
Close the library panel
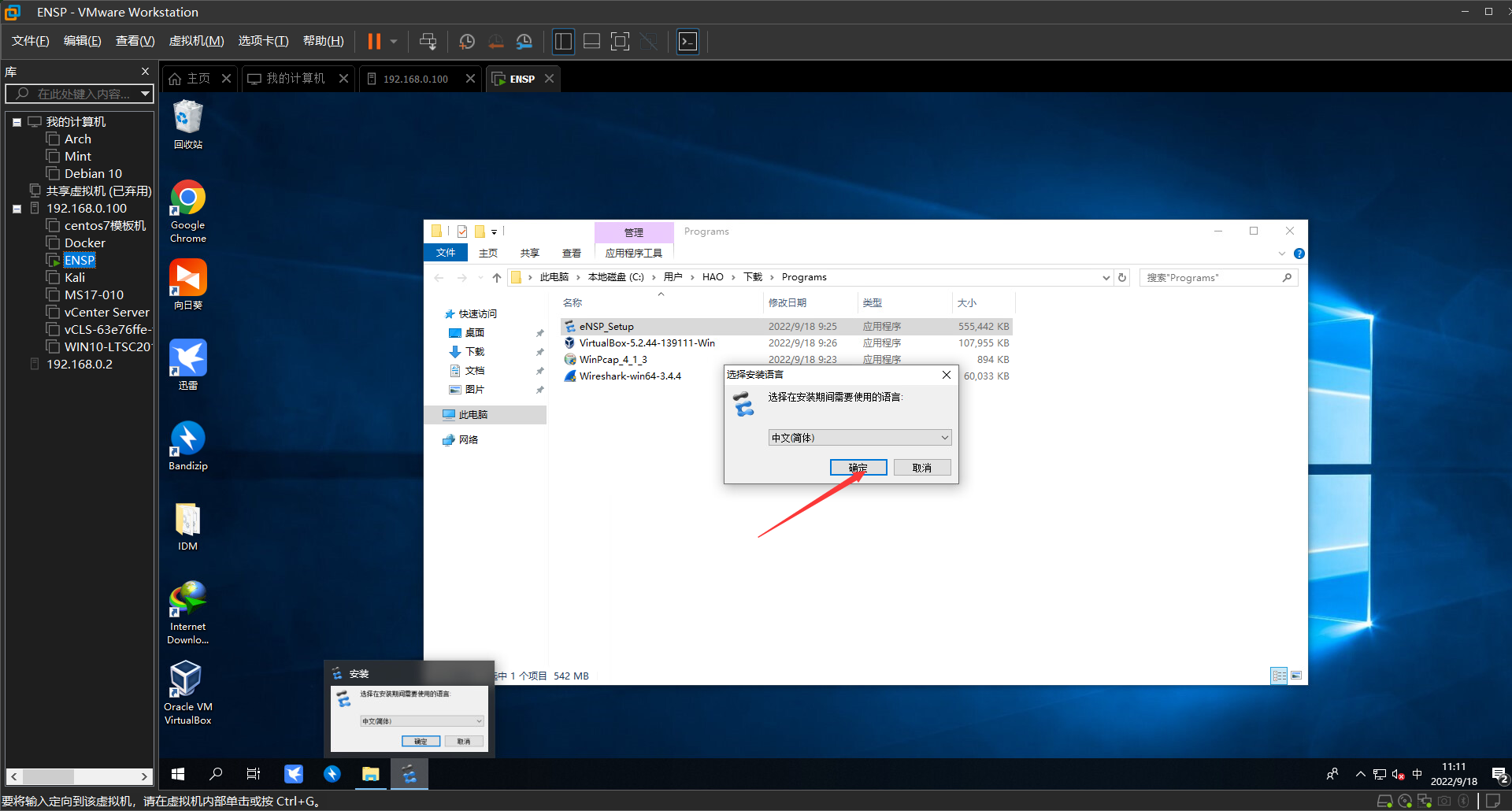point(145,72)
